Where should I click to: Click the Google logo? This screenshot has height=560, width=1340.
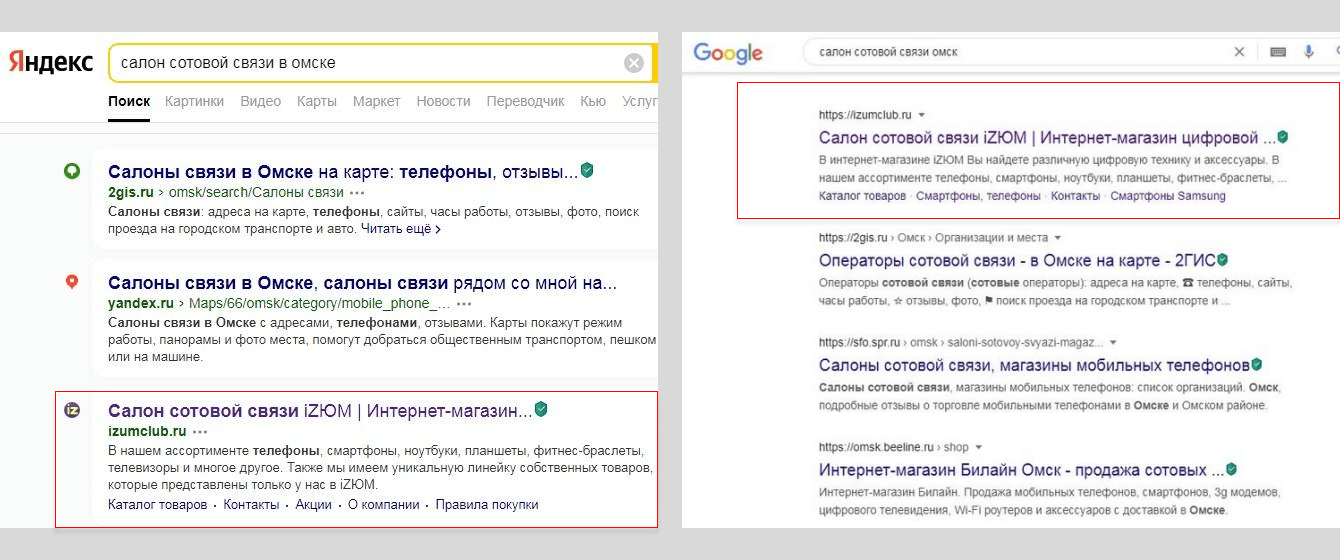point(728,53)
